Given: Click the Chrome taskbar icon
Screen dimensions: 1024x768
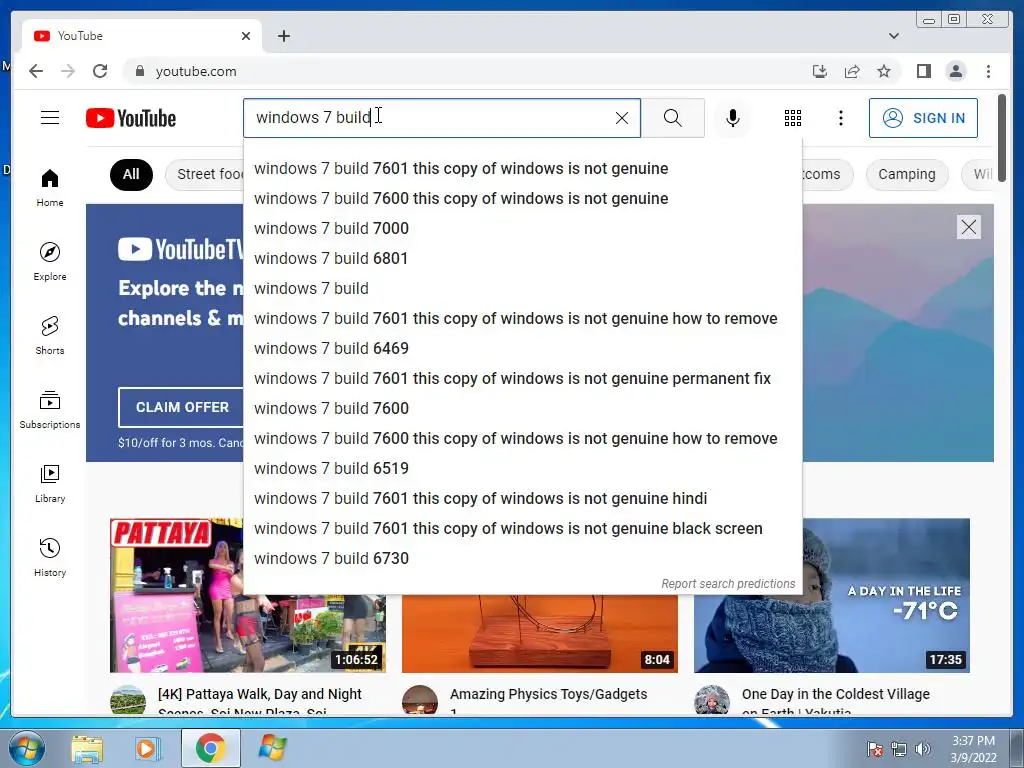Looking at the screenshot, I should click(x=210, y=748).
